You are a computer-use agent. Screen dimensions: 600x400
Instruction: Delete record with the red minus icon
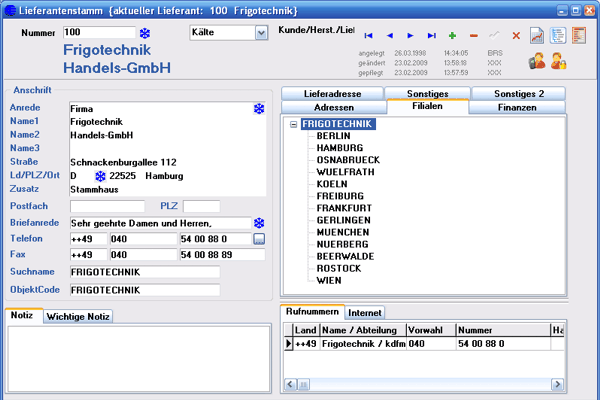click(x=473, y=36)
